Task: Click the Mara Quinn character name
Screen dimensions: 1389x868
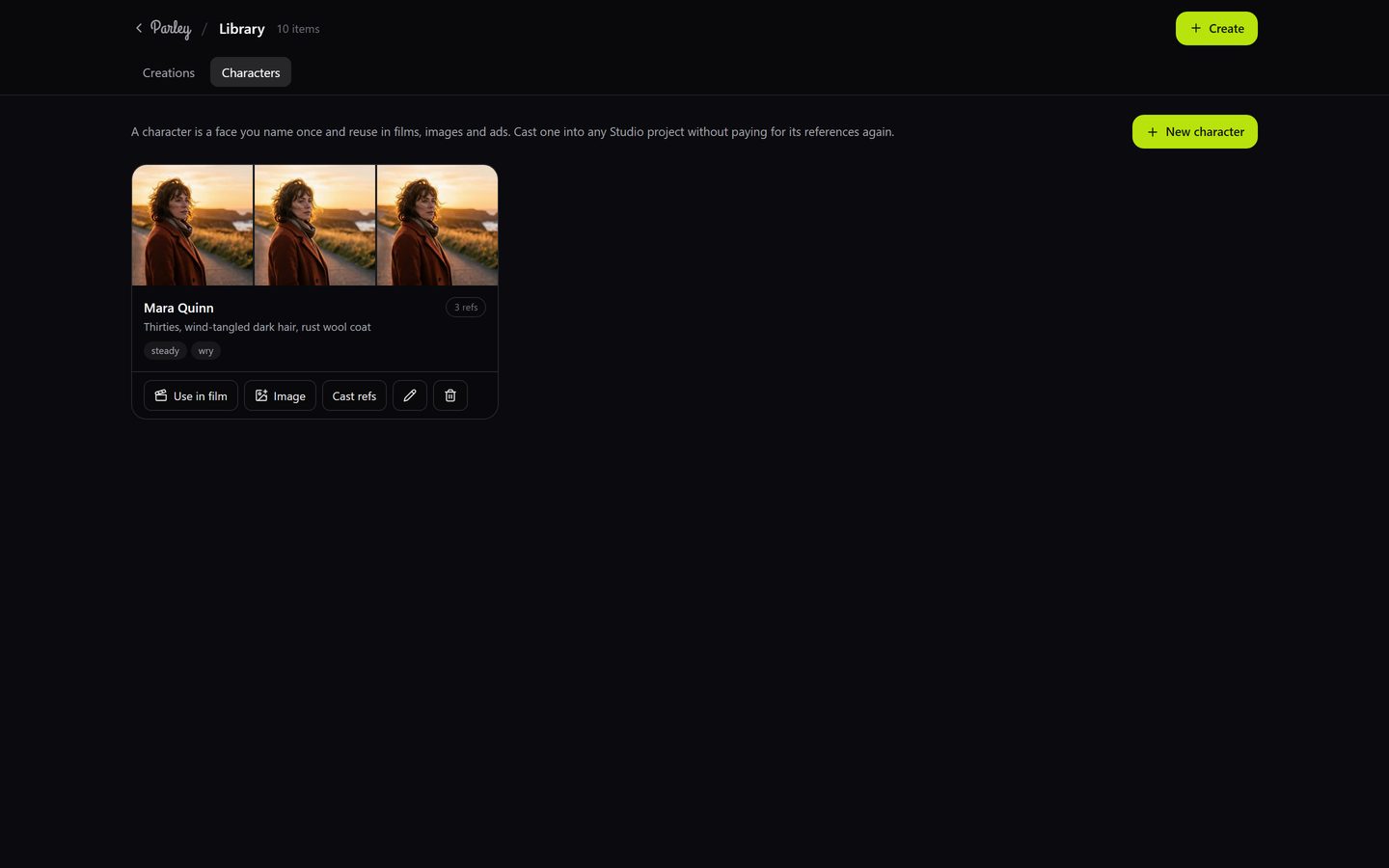Action: (x=178, y=308)
